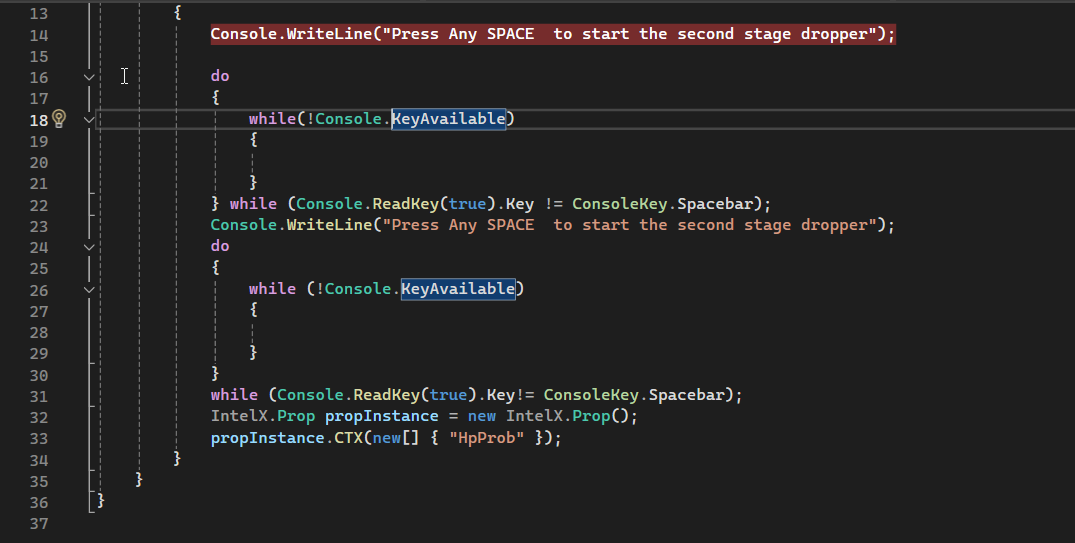Place cursor on ReadKey in line 31

click(x=386, y=395)
